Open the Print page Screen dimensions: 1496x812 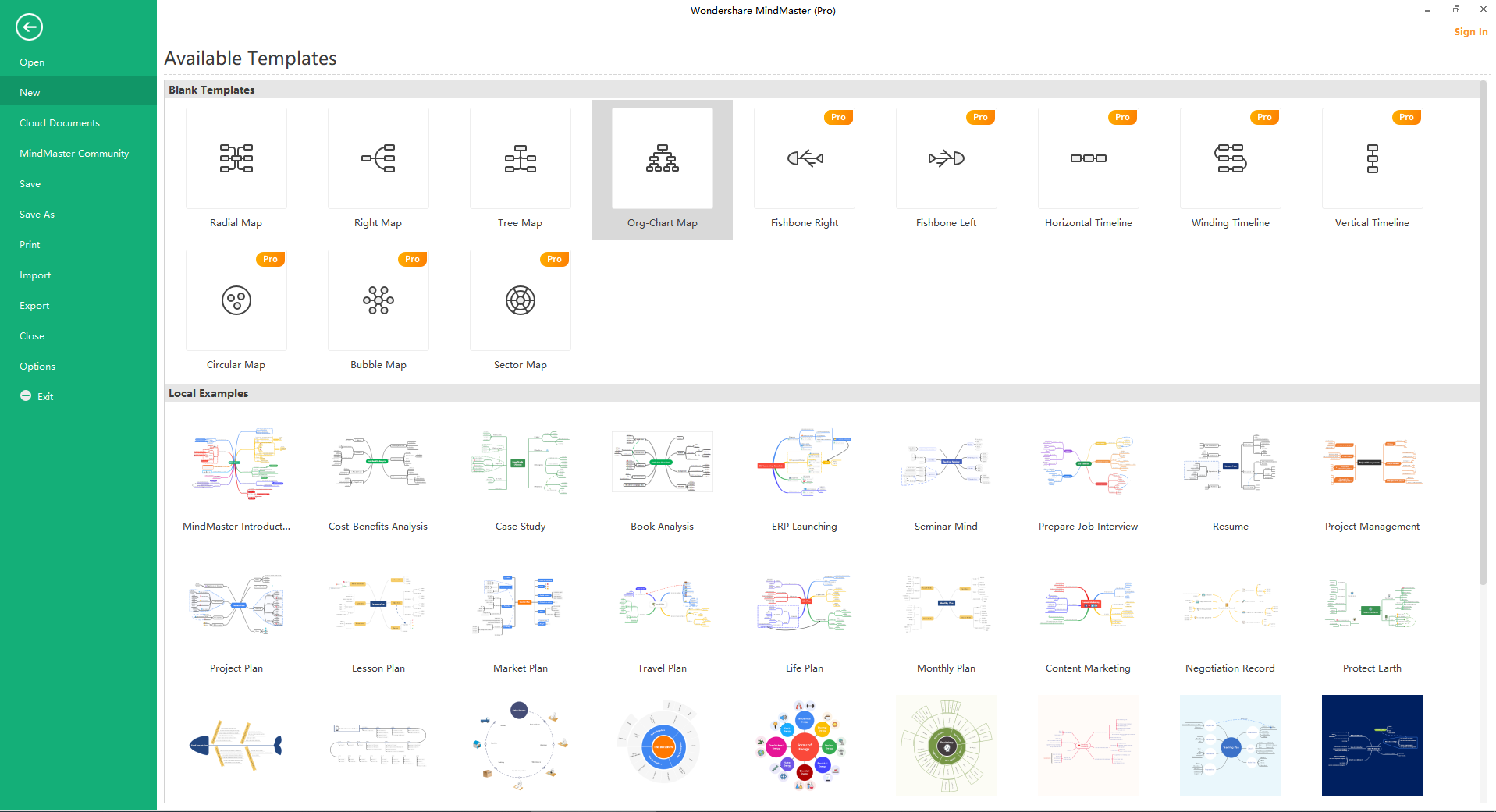(78, 245)
